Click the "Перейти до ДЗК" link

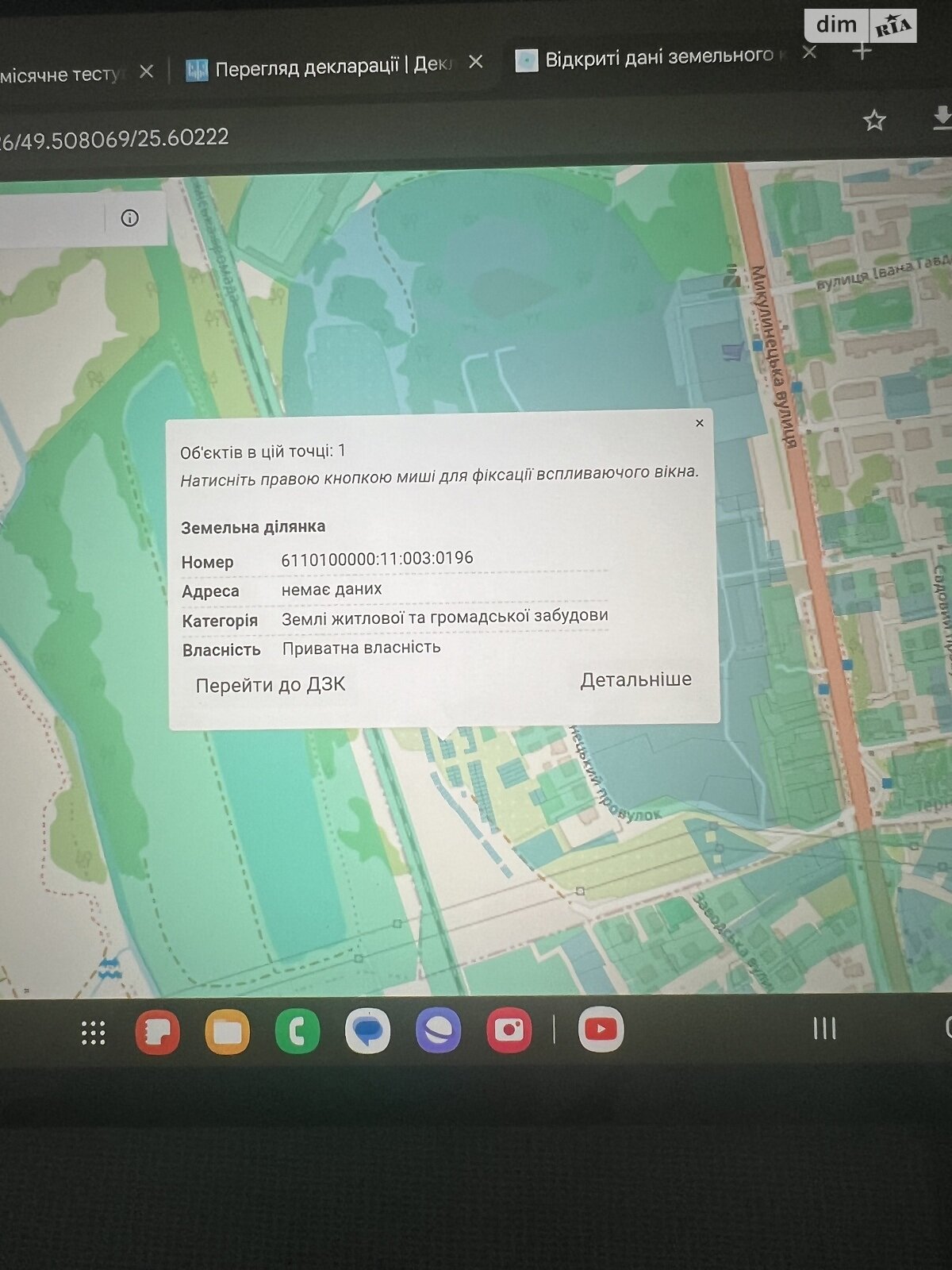coord(271,685)
